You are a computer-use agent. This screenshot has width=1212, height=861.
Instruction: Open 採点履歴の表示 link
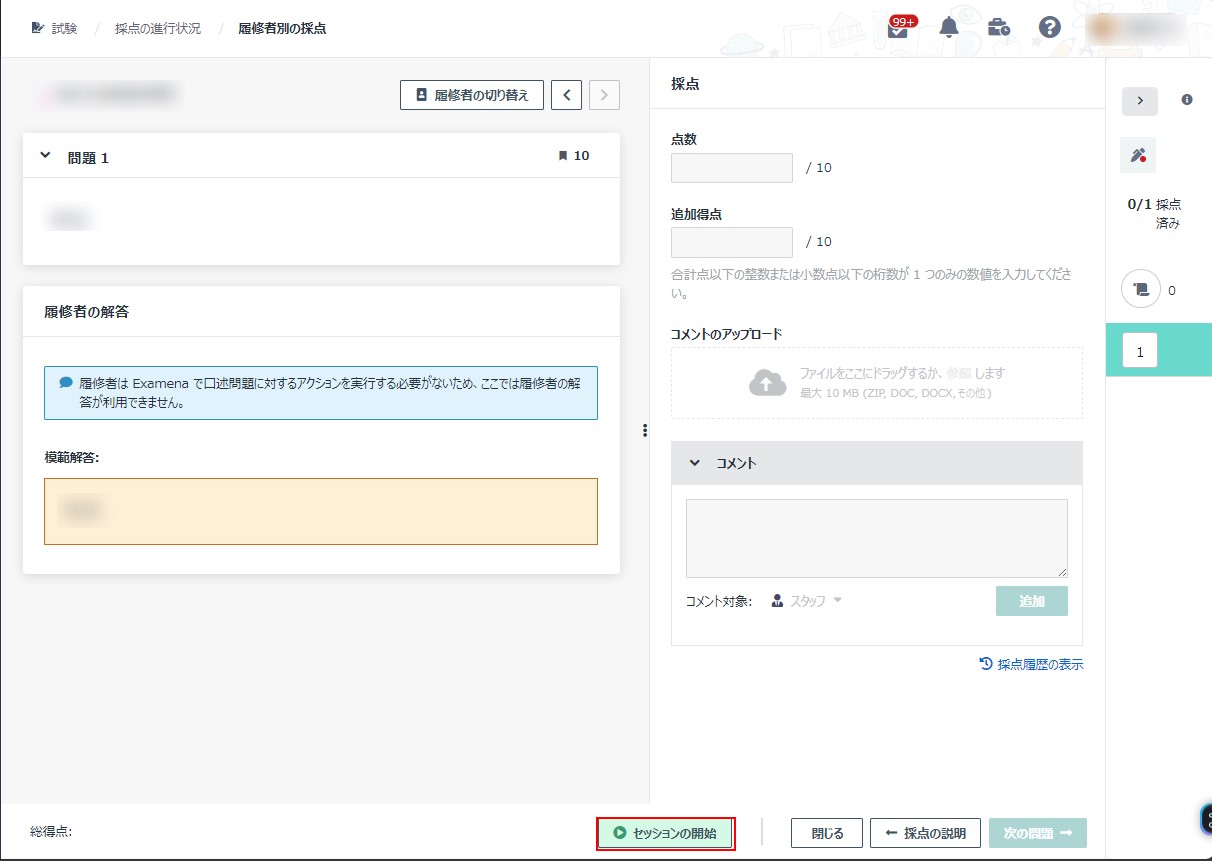pos(1031,664)
